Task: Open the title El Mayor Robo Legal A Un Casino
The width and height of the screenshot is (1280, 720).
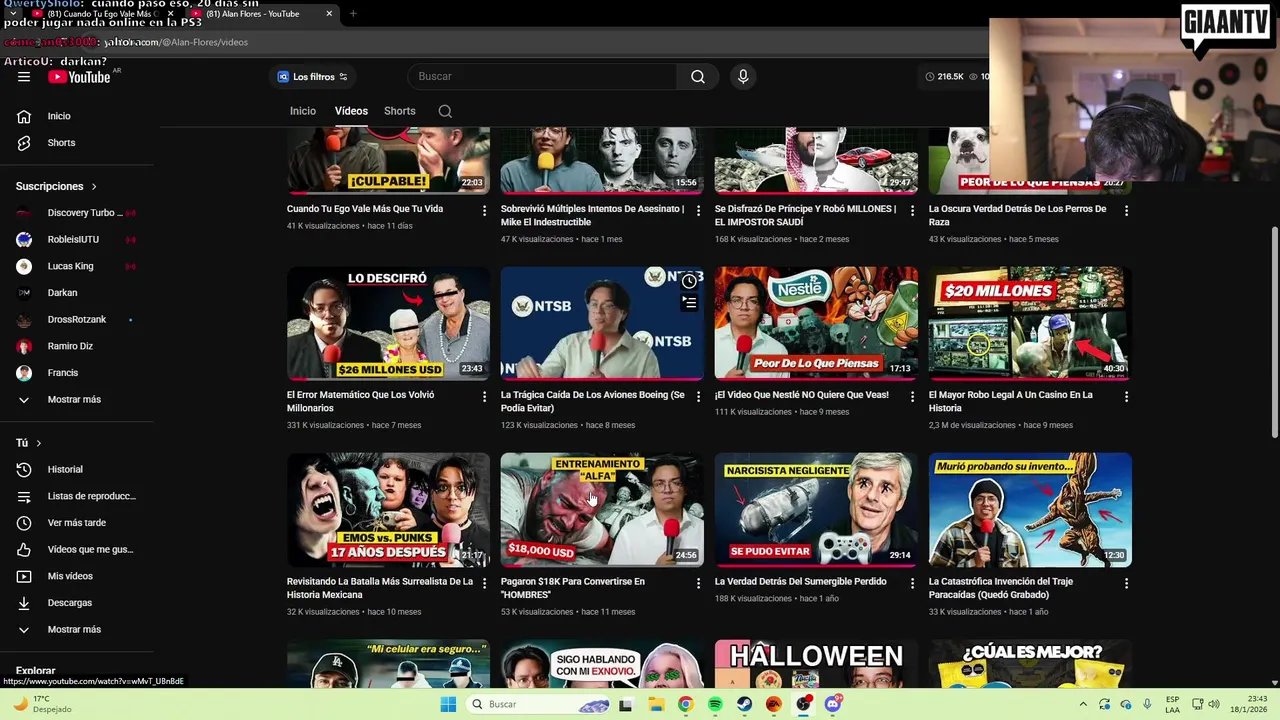Action: [1010, 401]
